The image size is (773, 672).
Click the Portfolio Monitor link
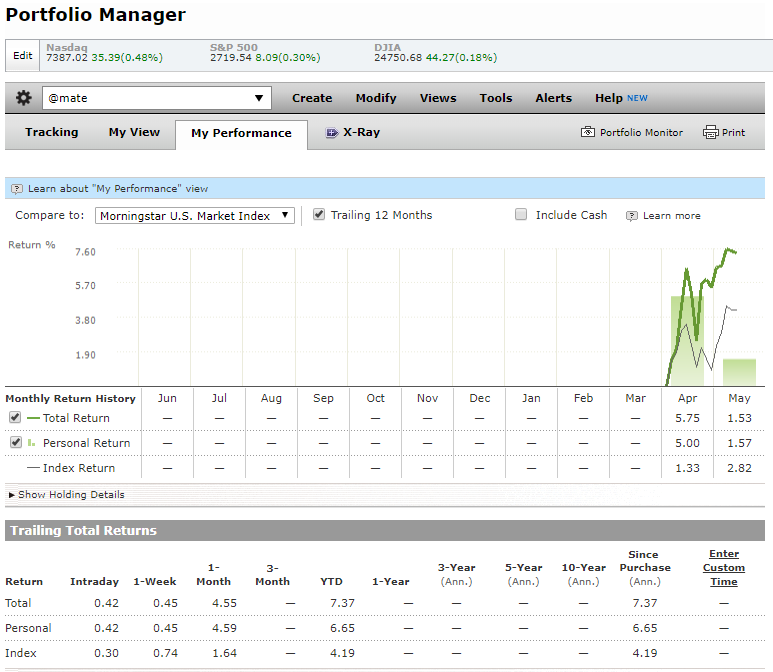(x=641, y=133)
